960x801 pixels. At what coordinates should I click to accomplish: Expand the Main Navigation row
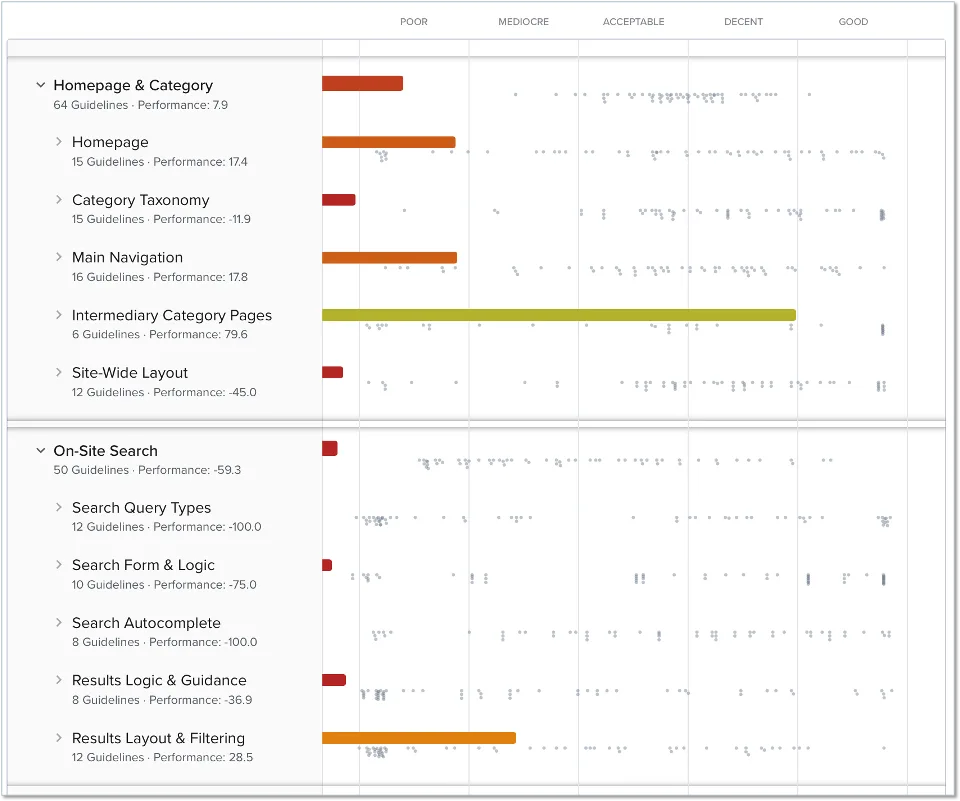click(59, 257)
